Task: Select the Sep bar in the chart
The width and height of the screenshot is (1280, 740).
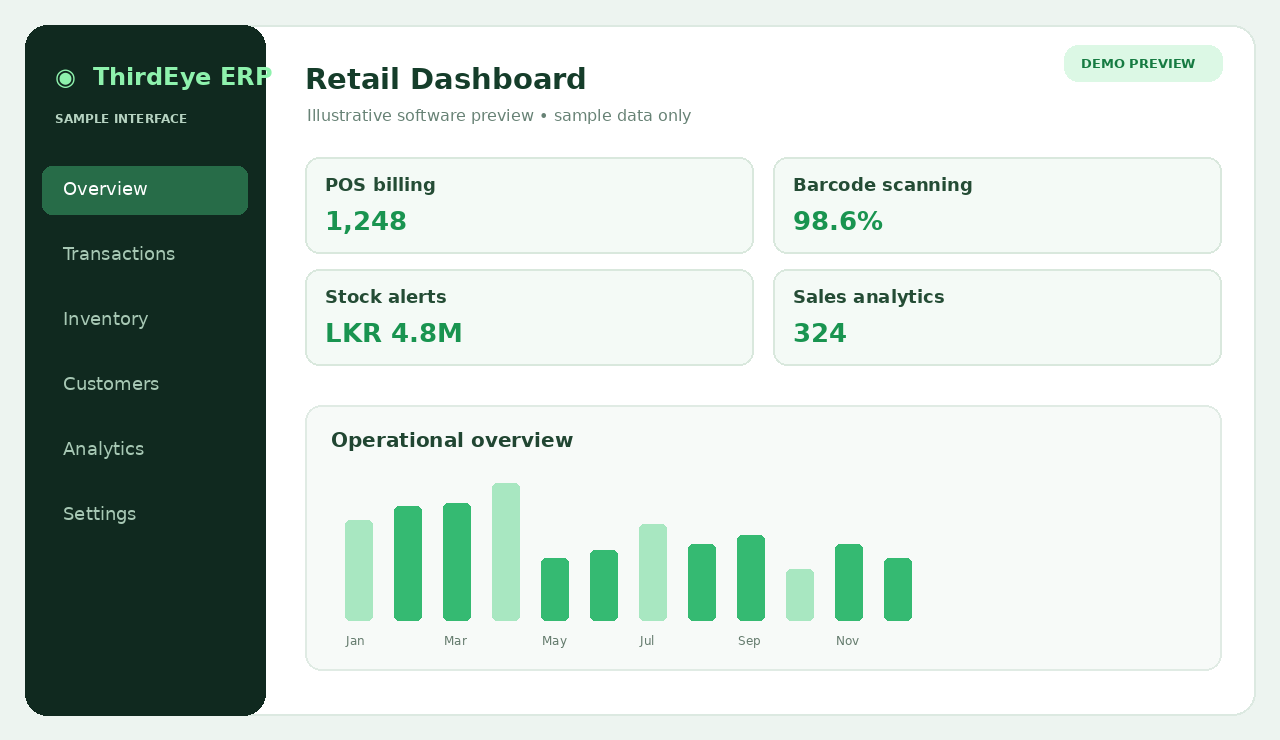Action: click(751, 578)
